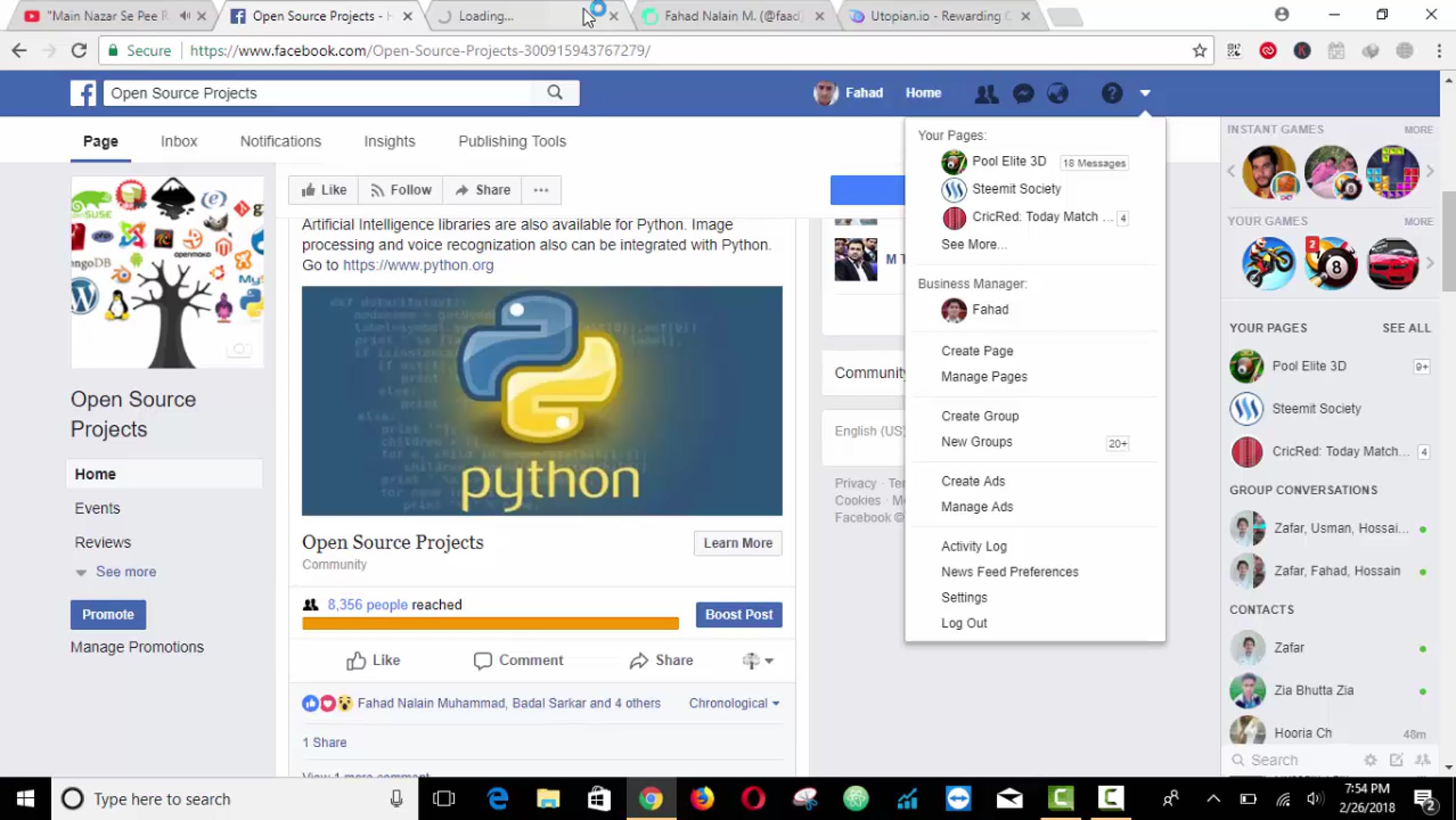The image size is (1456, 820).
Task: Open the Friend Requests icon
Action: pos(986,93)
